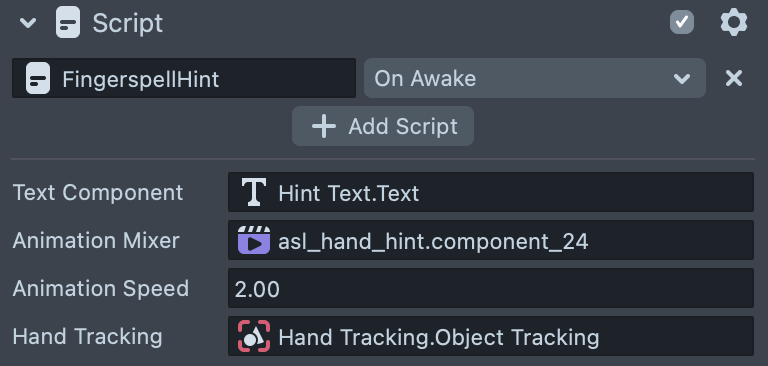Disable the Script component checkbox
Image resolution: width=768 pixels, height=366 pixels.
click(x=682, y=22)
